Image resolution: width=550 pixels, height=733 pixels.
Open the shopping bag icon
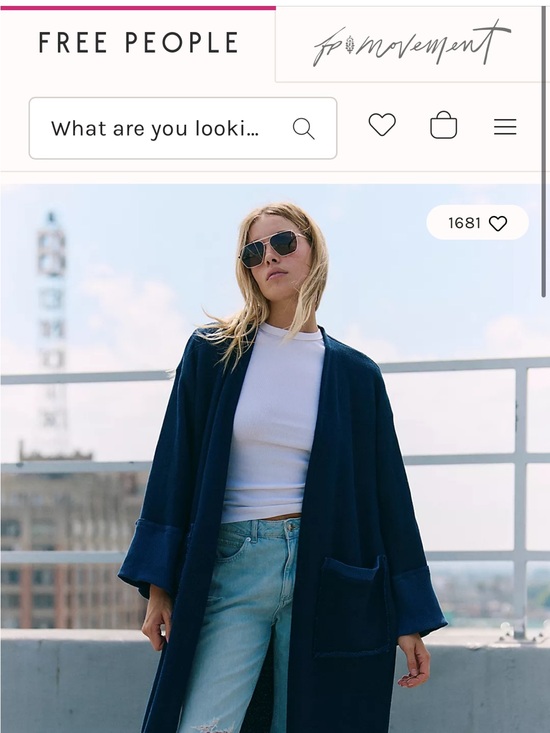point(443,125)
